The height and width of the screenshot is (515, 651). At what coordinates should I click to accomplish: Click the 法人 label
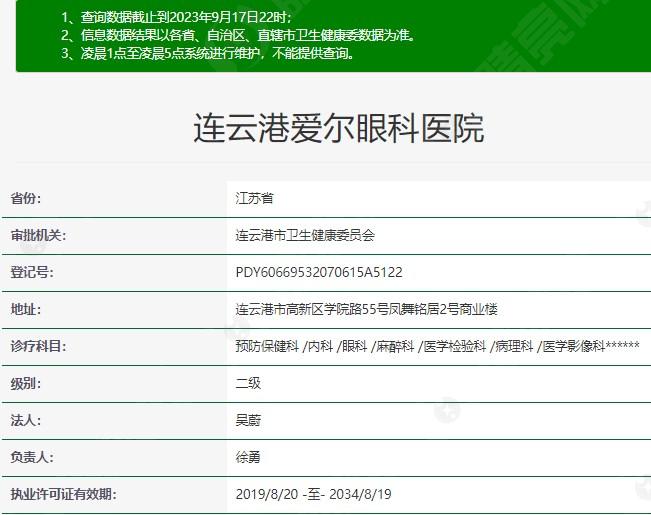pos(26,420)
